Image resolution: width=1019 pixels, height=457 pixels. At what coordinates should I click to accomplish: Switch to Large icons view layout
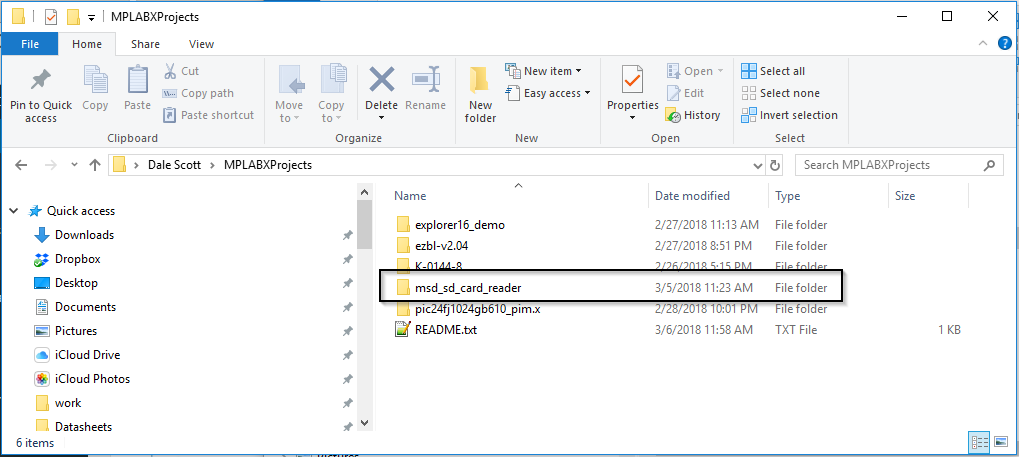[1001, 442]
